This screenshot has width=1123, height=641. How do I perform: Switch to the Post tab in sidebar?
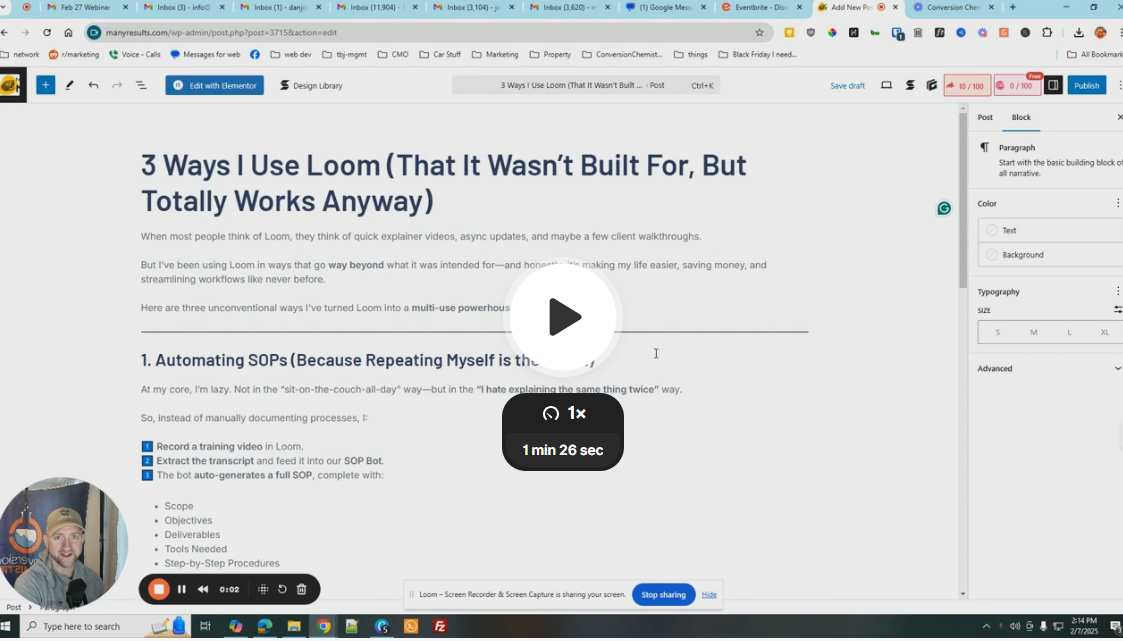click(x=985, y=117)
